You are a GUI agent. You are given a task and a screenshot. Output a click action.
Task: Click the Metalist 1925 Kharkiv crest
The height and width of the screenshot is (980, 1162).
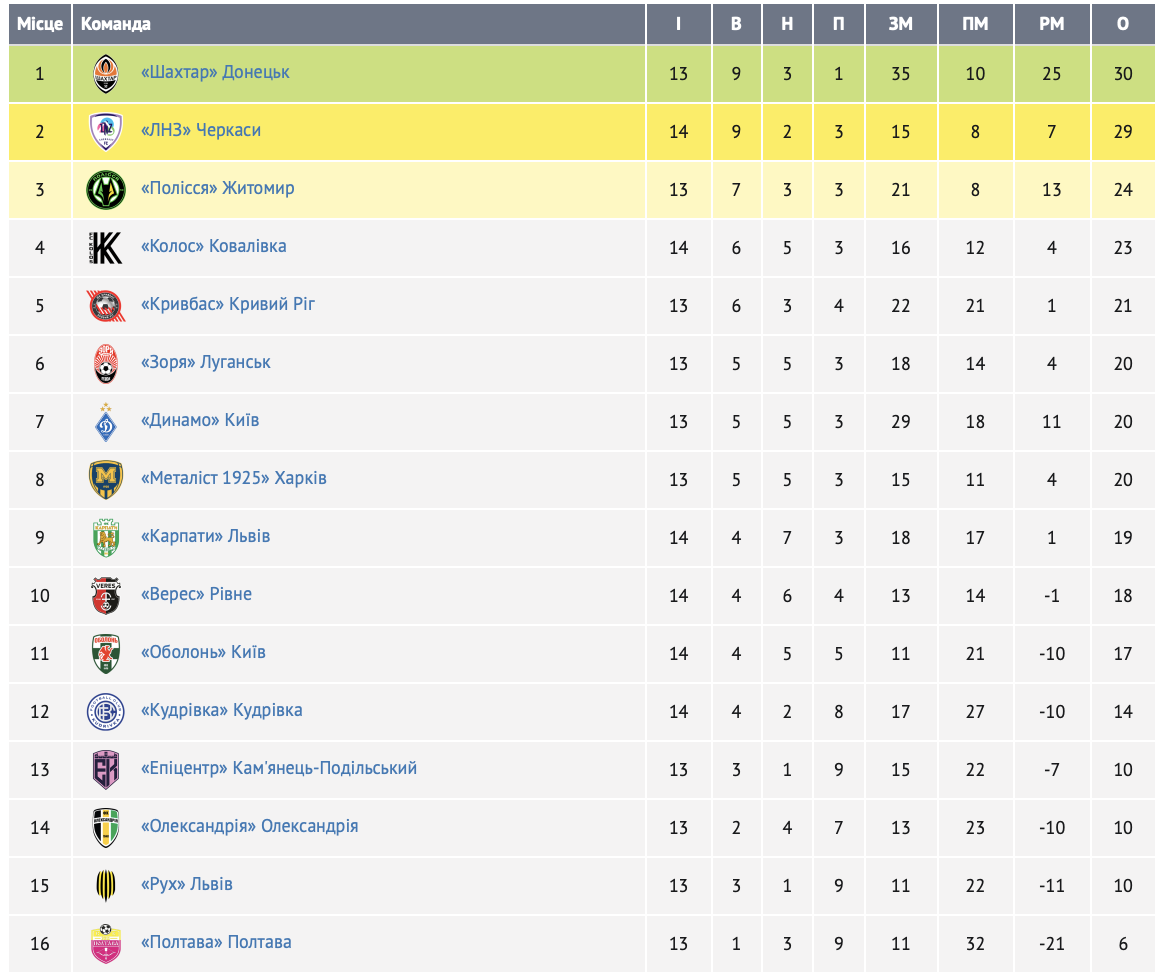pos(105,480)
